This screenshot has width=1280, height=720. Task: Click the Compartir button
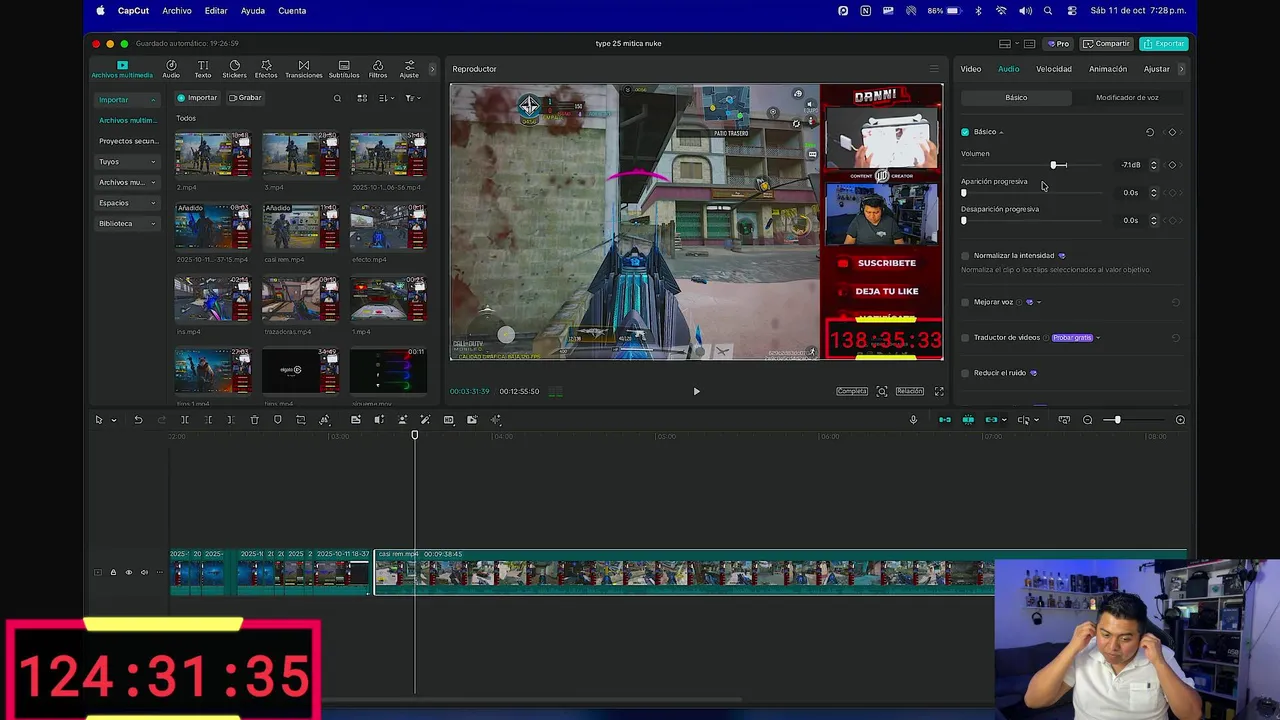click(1106, 44)
